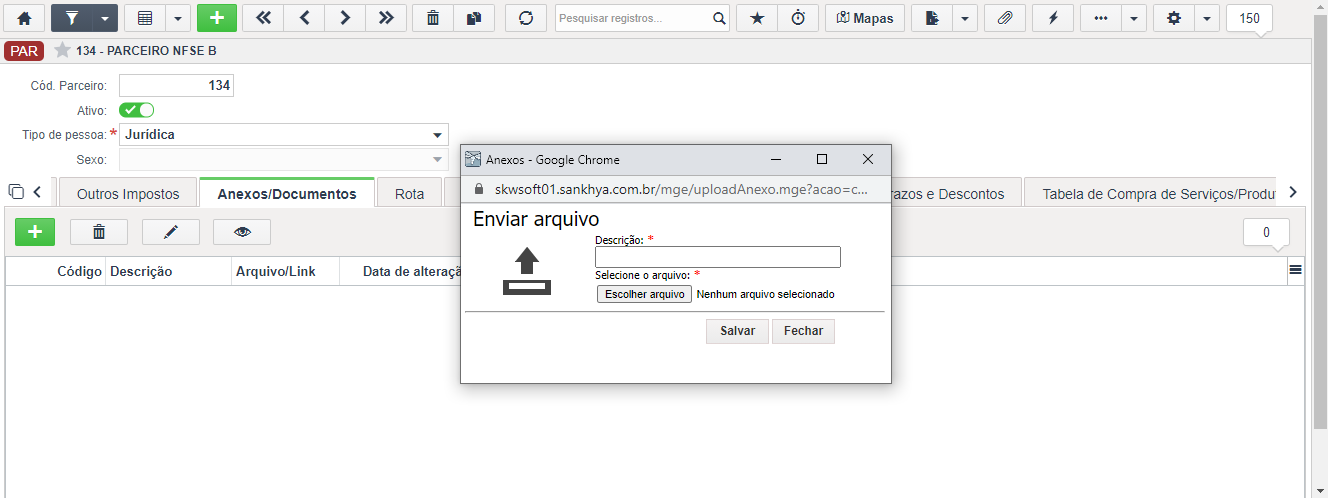Select the Anexos/Documentos tab
The height and width of the screenshot is (498, 1328).
287,194
